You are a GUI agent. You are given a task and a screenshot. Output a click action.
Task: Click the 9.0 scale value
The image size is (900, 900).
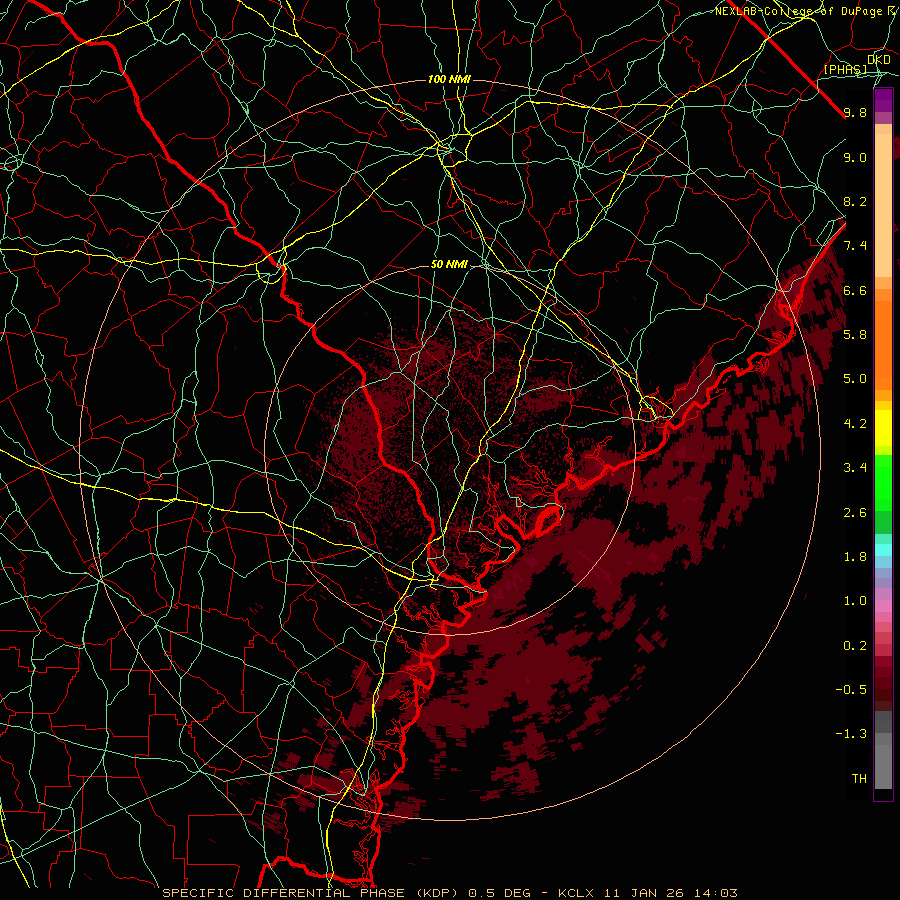click(855, 157)
